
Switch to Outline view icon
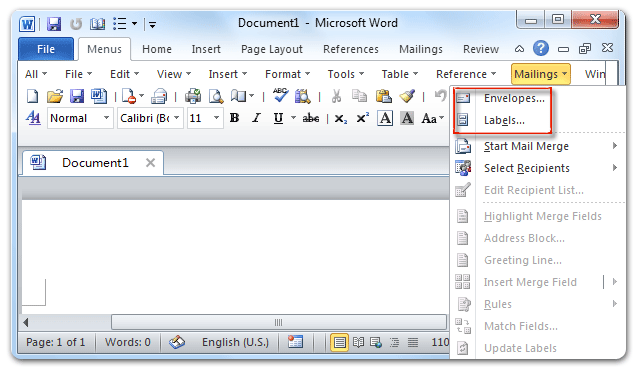394,342
